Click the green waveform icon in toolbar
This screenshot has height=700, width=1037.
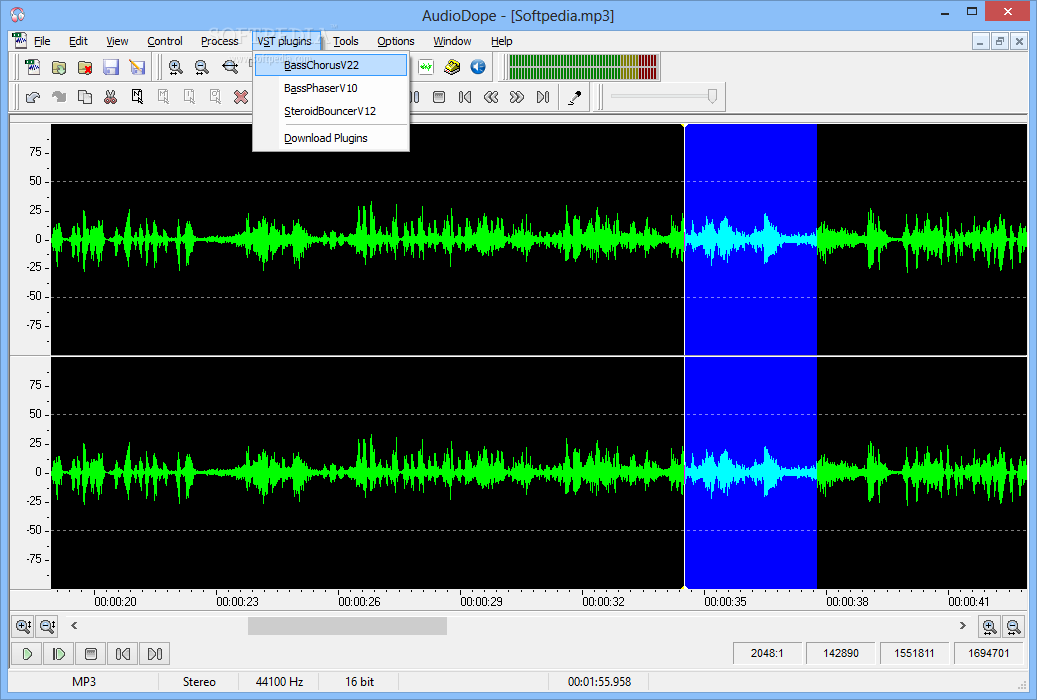[426, 67]
